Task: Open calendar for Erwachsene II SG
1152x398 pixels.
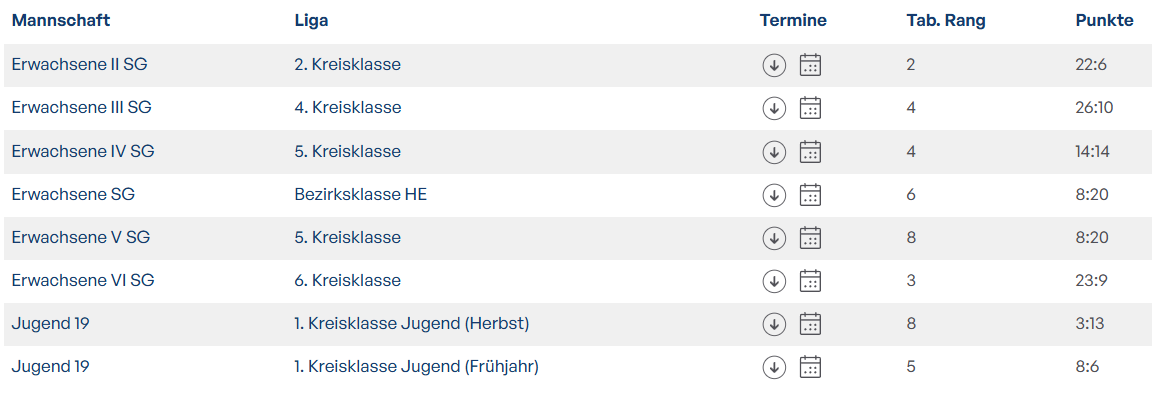Action: [x=810, y=65]
